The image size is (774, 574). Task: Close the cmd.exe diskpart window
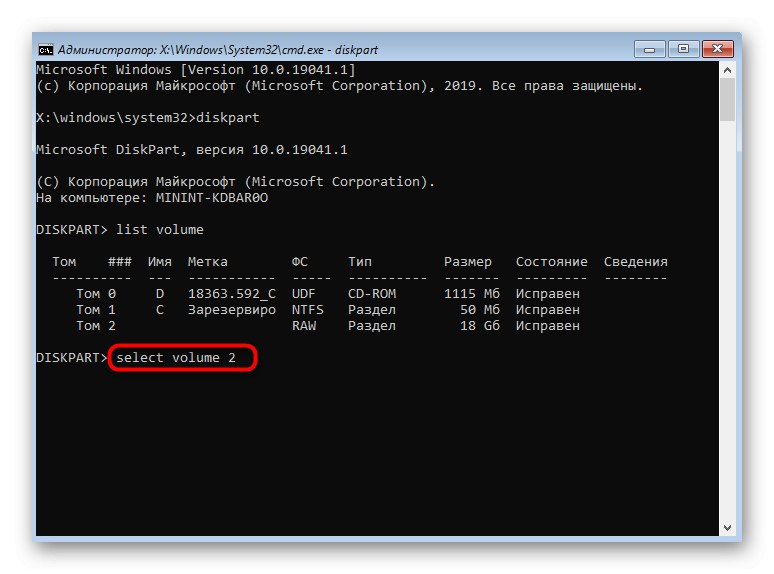point(718,49)
